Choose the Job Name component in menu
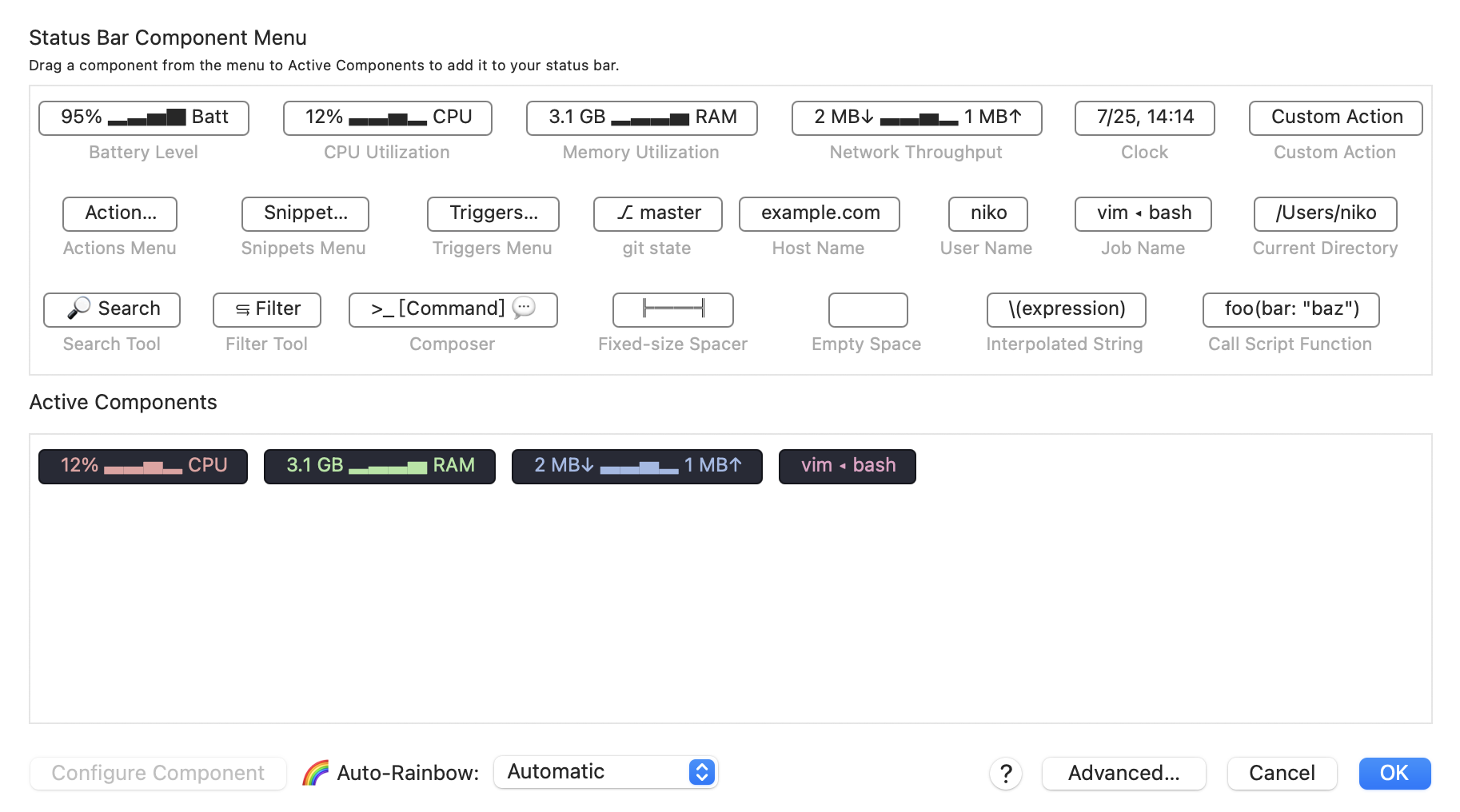 1143,213
